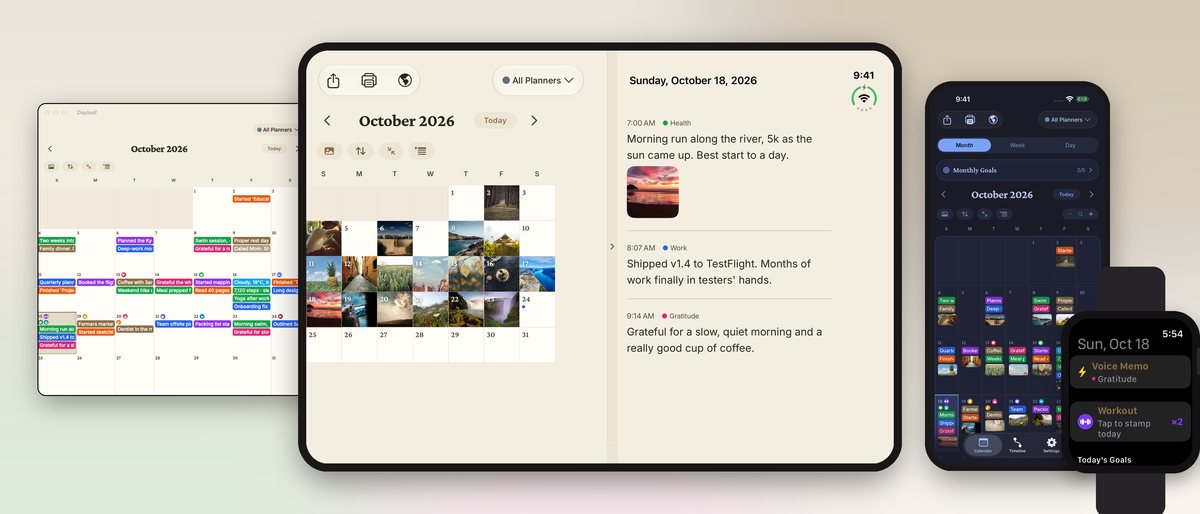Click the list view icon in the Mac window

(x=107, y=167)
